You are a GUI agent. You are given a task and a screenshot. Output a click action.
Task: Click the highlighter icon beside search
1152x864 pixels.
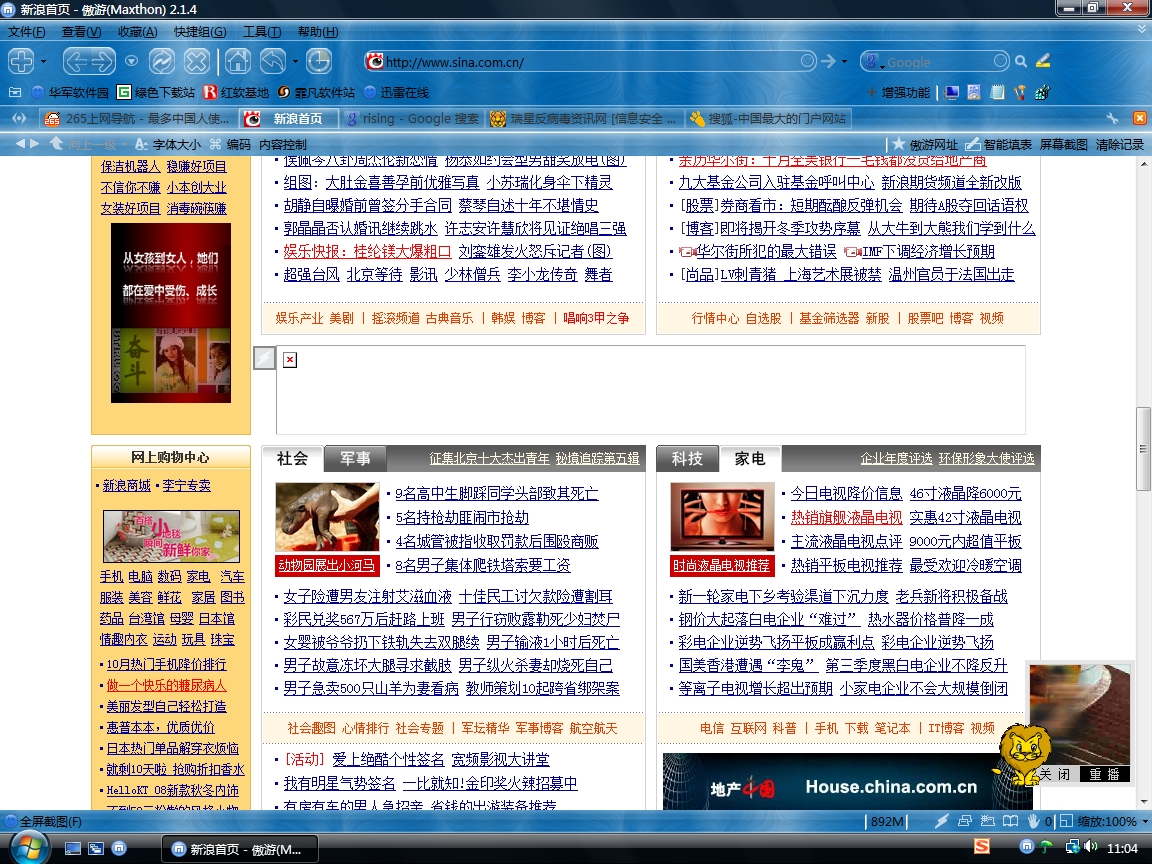click(x=1043, y=61)
